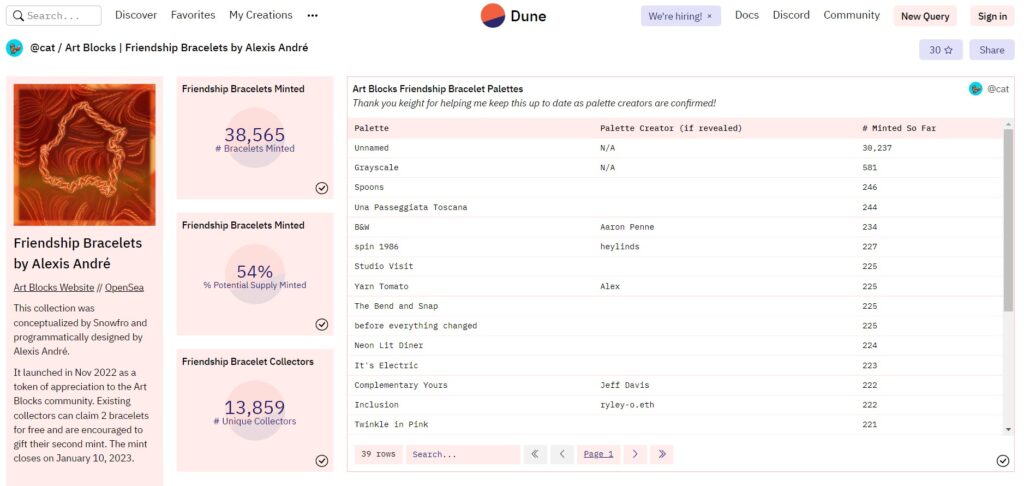Sort by # Minted So Far header
Image resolution: width=1024 pixels, height=486 pixels.
click(x=899, y=128)
